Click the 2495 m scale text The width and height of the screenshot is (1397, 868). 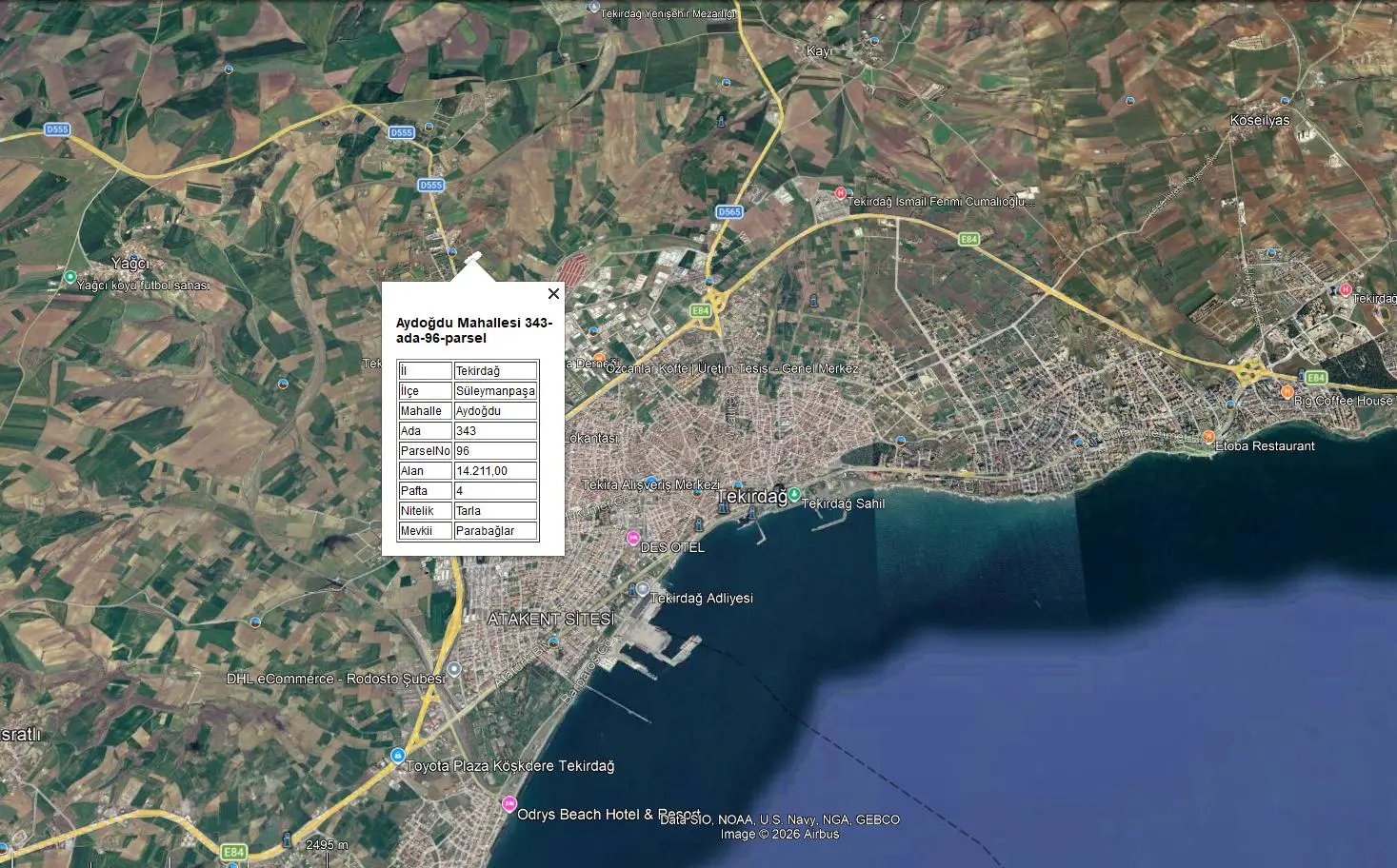click(327, 845)
